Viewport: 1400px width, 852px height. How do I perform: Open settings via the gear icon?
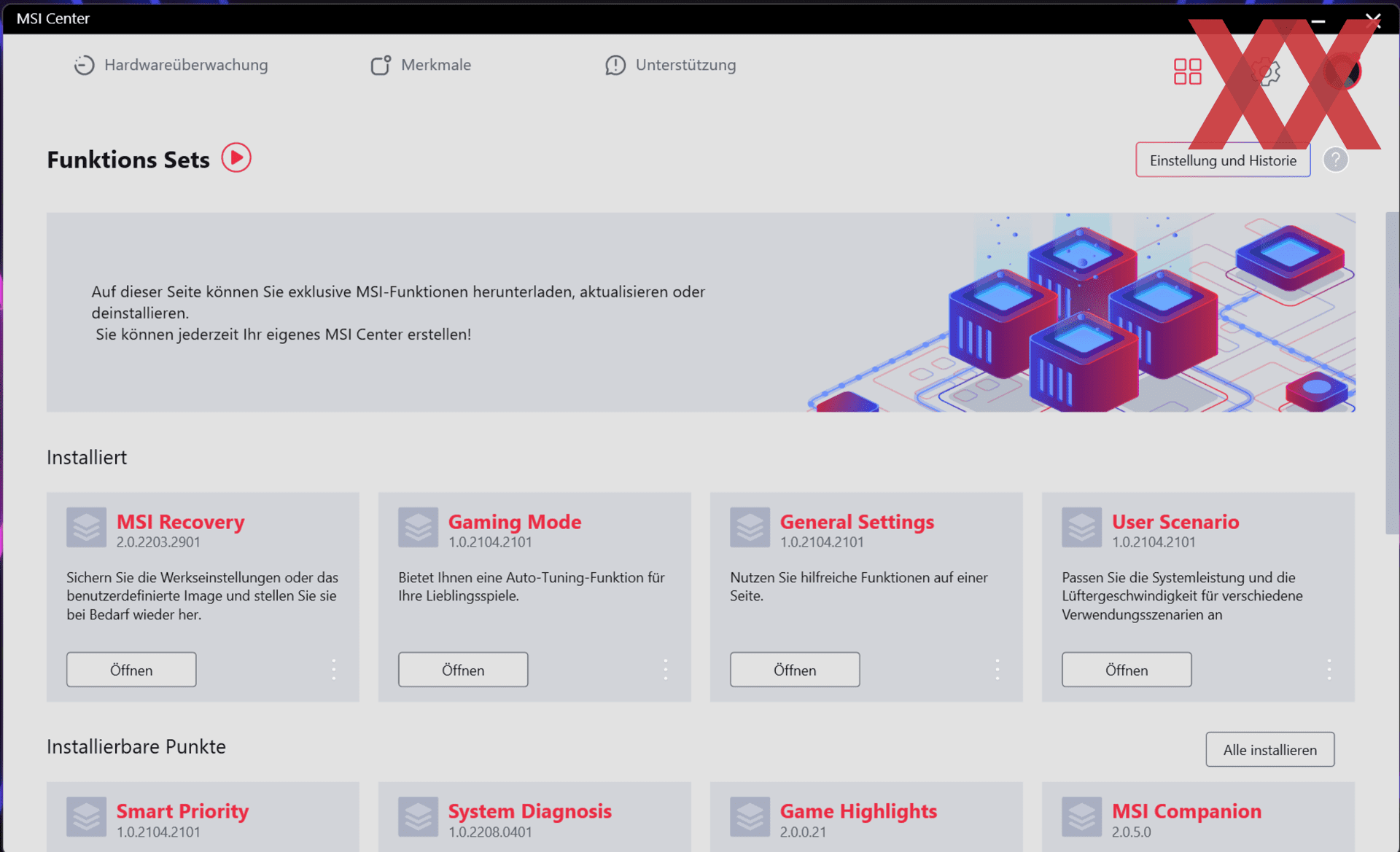[1266, 71]
